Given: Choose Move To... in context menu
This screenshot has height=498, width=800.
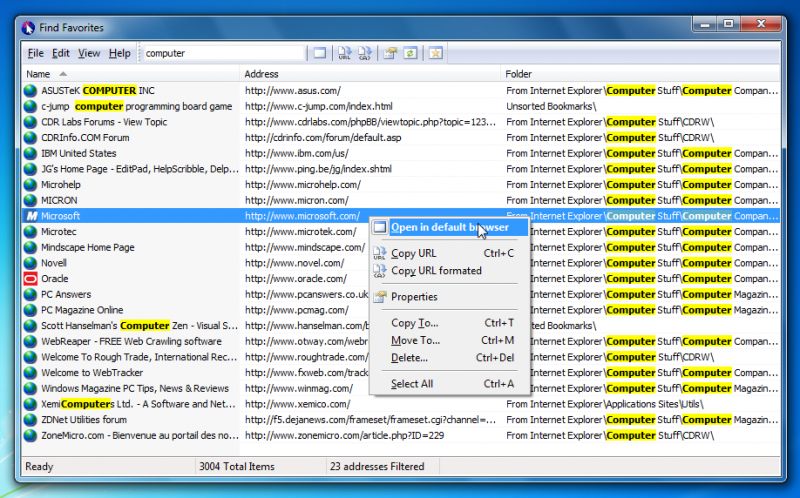Looking at the screenshot, I should pos(449,340).
